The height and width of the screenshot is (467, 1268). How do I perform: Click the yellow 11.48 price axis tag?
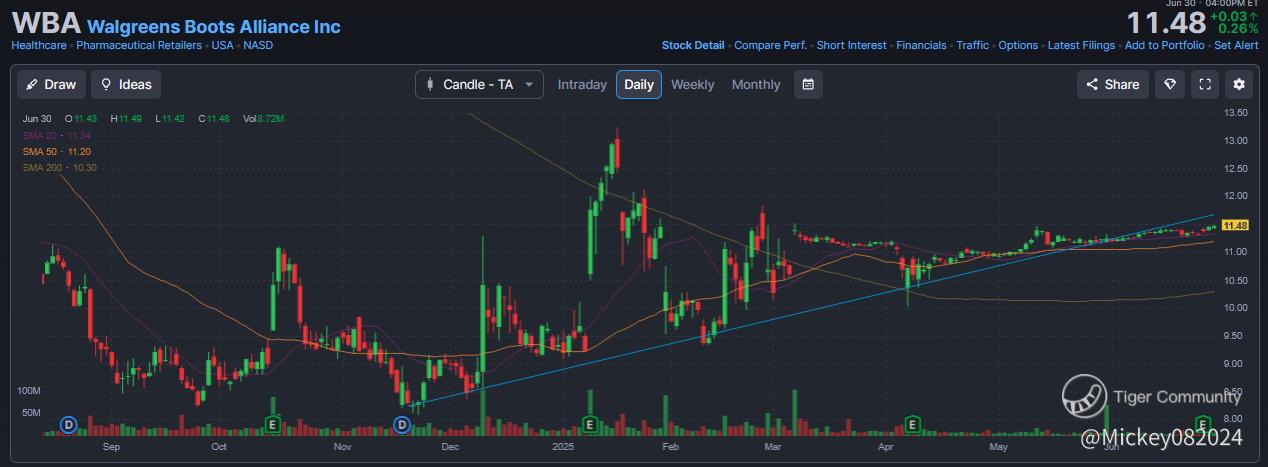point(1236,225)
